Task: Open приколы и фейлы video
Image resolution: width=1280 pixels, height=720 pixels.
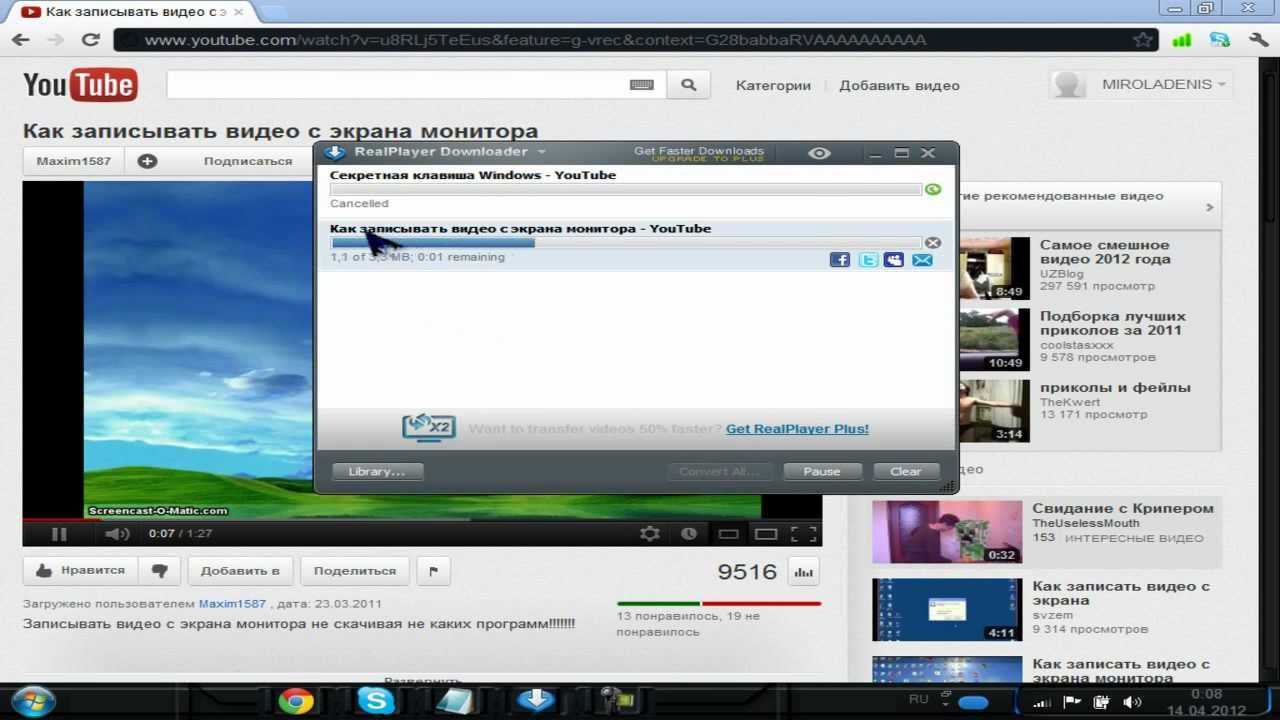Action: 1115,388
